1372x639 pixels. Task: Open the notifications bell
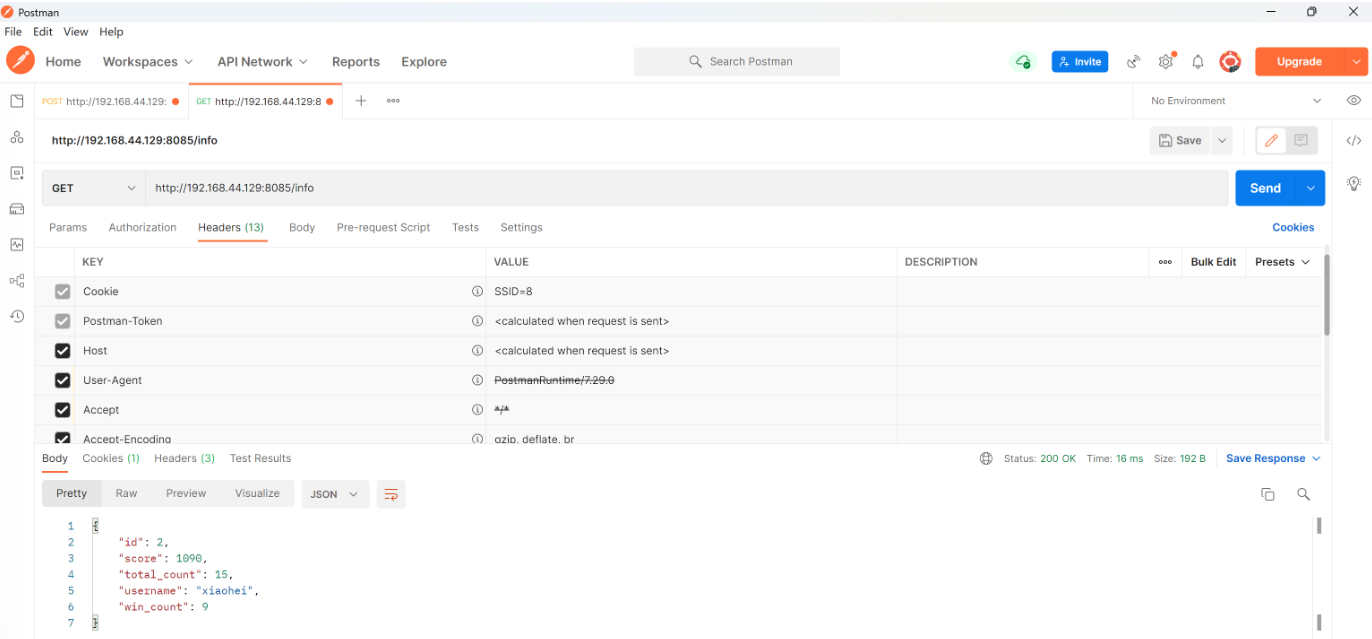pos(1198,62)
